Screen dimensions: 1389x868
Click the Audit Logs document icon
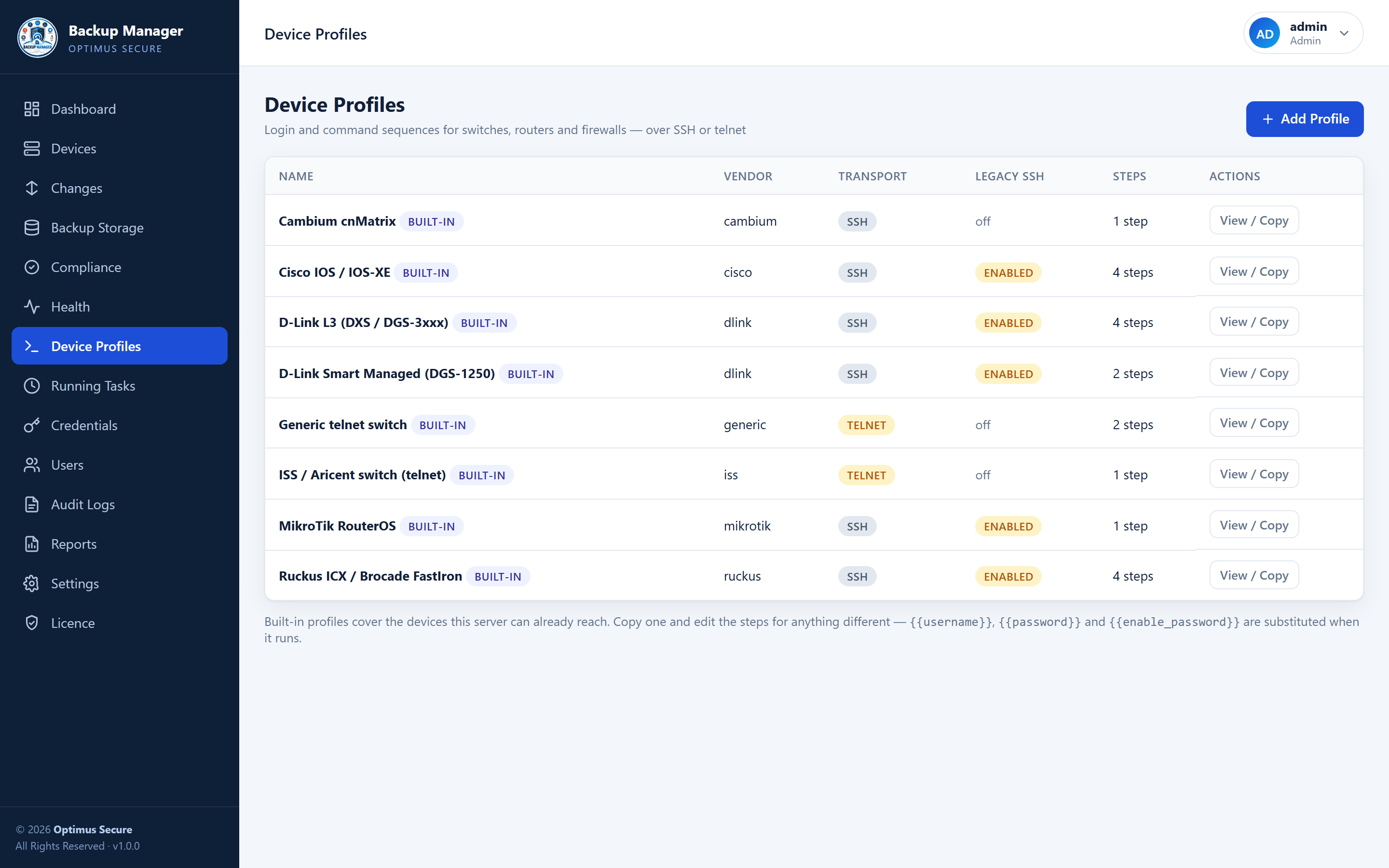[31, 504]
